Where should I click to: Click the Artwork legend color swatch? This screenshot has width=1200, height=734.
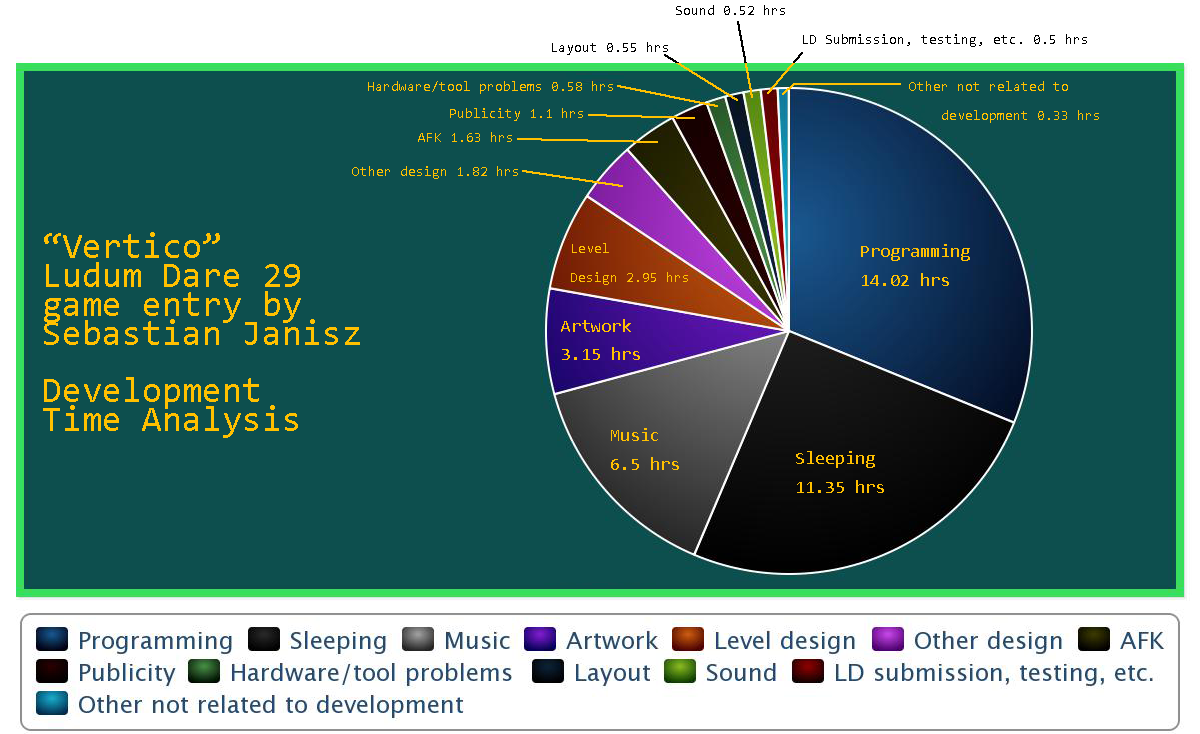pos(540,640)
